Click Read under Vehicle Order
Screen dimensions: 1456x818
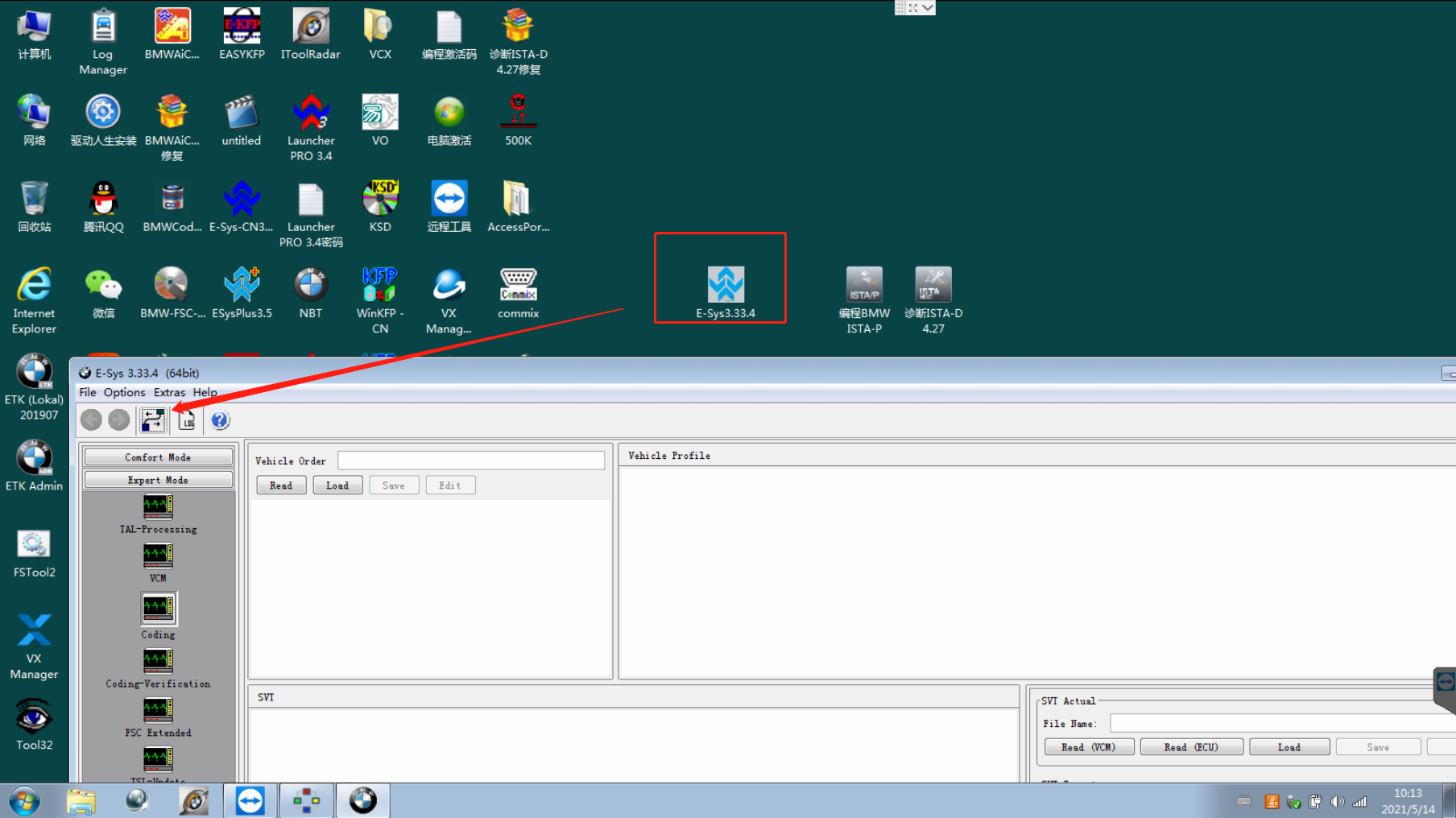281,485
